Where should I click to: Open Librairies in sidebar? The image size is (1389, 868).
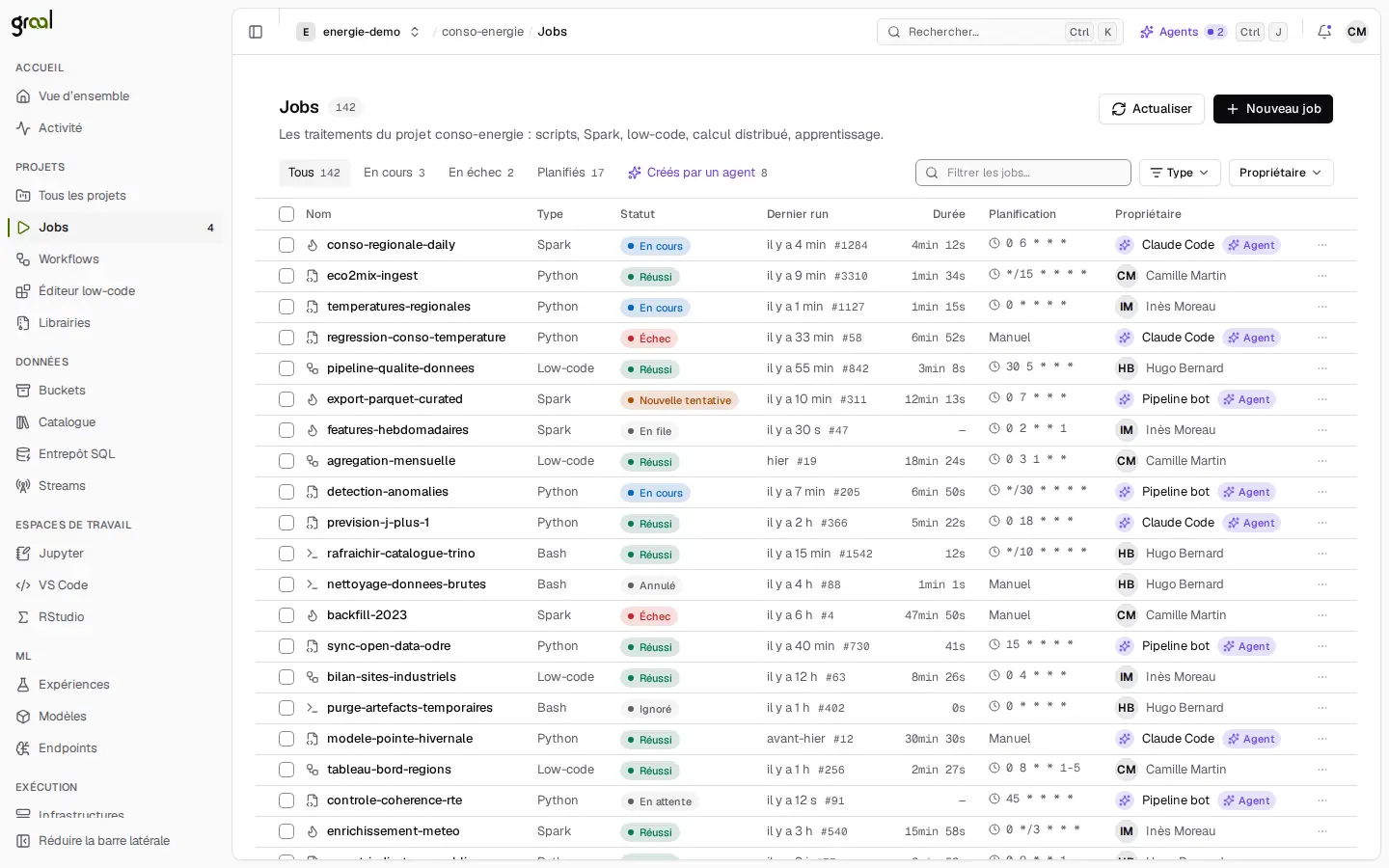click(116, 323)
